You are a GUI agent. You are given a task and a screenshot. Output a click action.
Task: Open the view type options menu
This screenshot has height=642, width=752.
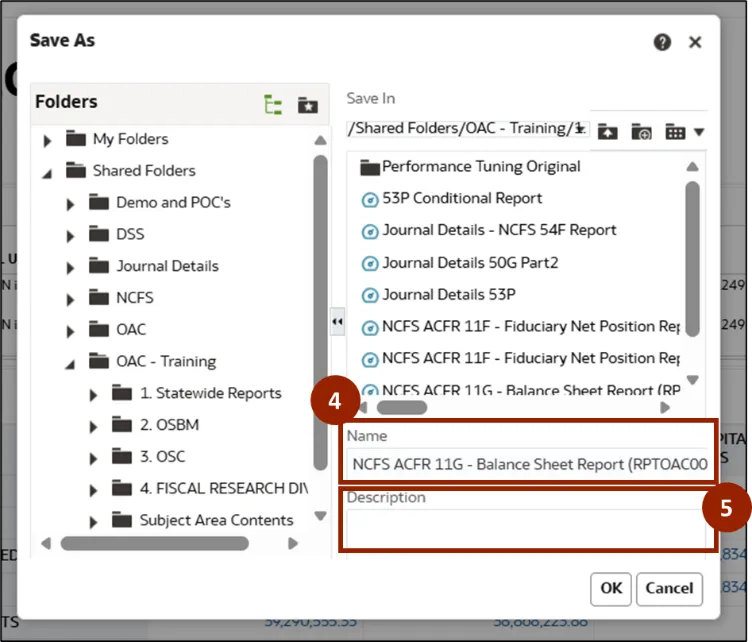point(684,132)
